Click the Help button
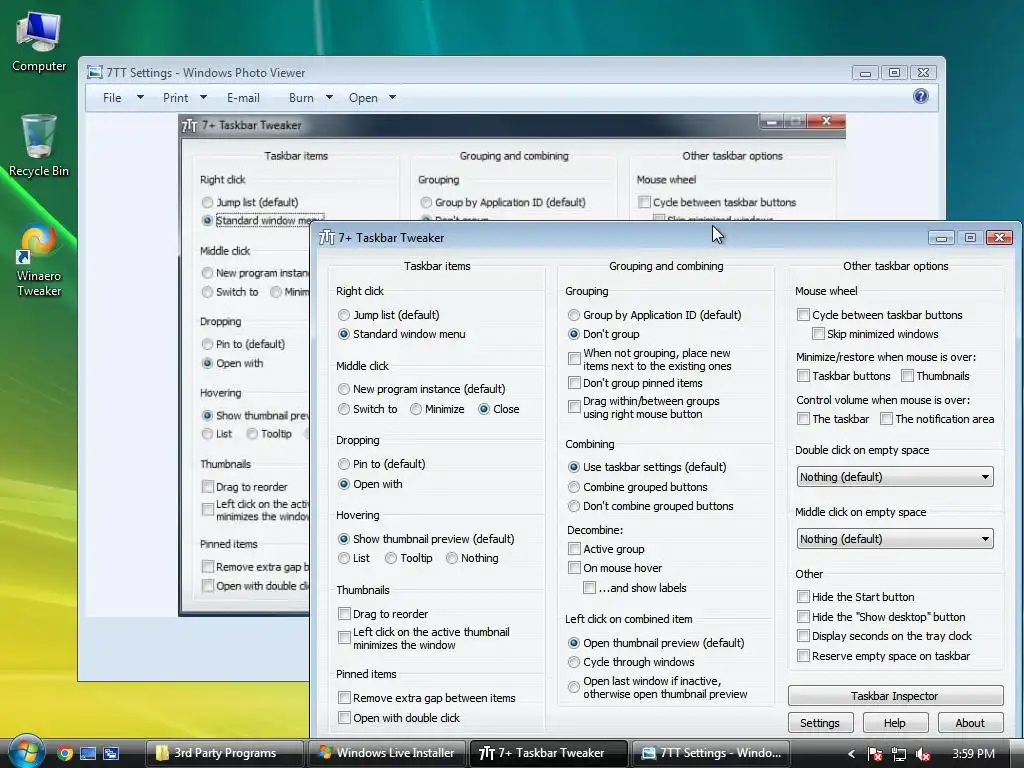 coord(895,723)
